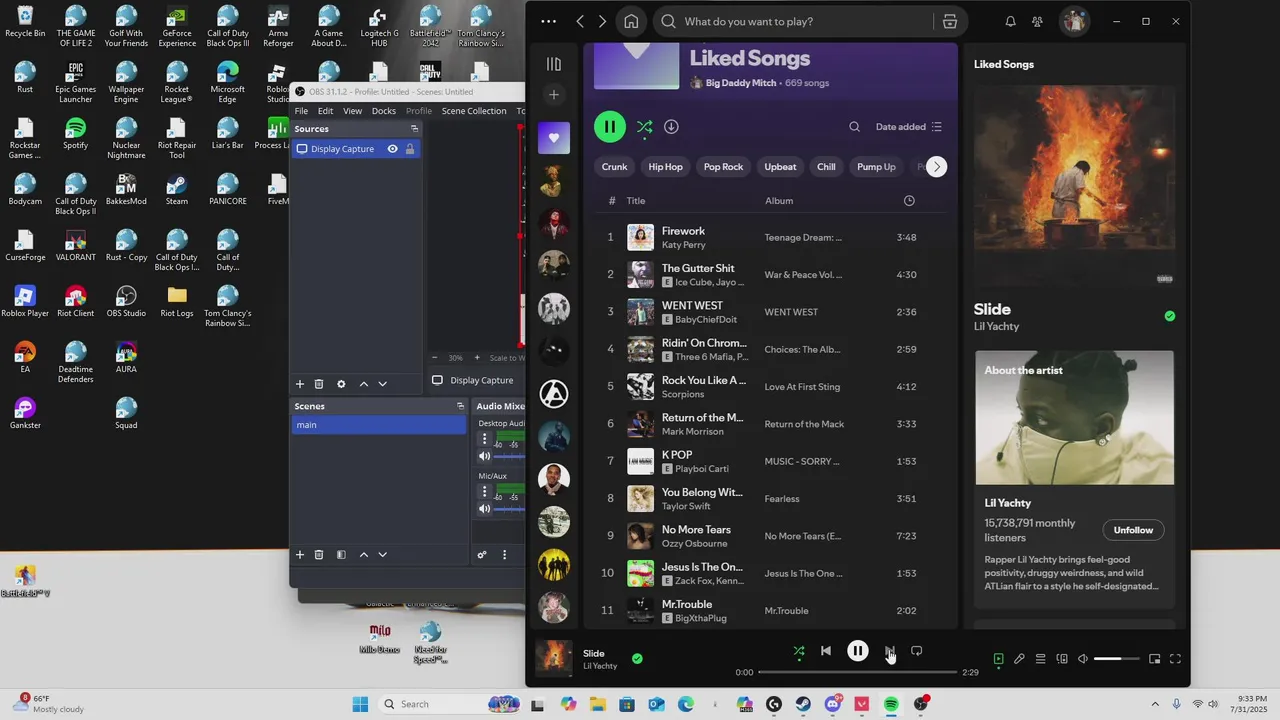
Task: Open OBS Docks menu
Action: click(x=384, y=111)
